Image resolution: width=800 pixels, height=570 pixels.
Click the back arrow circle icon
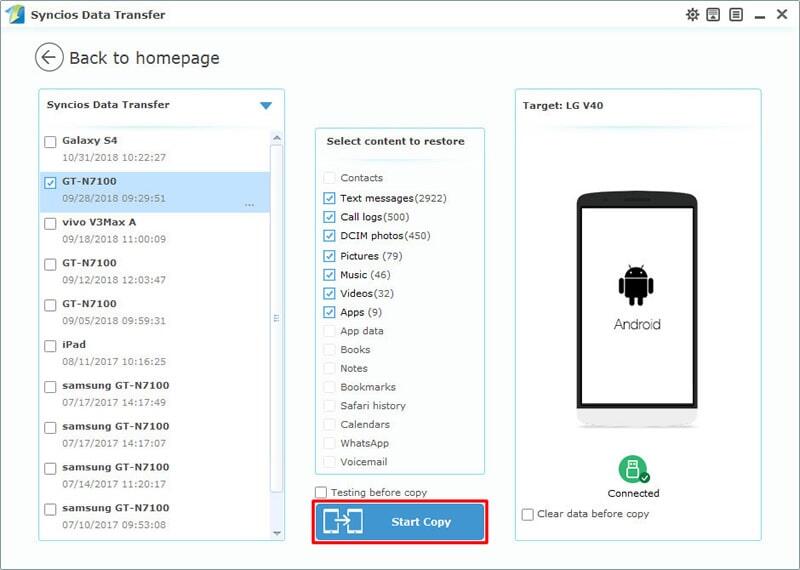(49, 57)
